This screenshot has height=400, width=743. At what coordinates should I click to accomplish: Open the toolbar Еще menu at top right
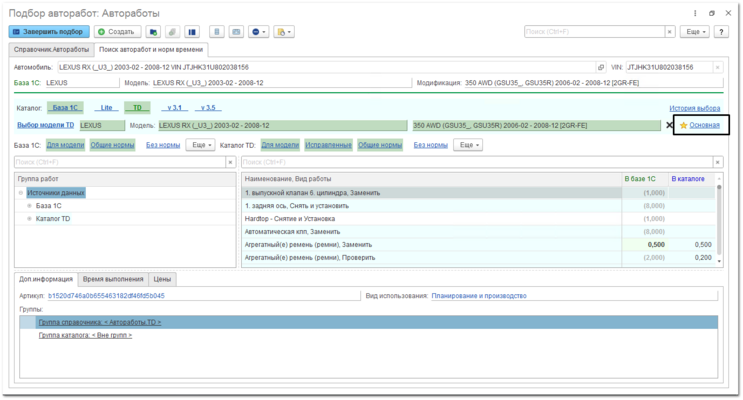[x=695, y=32]
